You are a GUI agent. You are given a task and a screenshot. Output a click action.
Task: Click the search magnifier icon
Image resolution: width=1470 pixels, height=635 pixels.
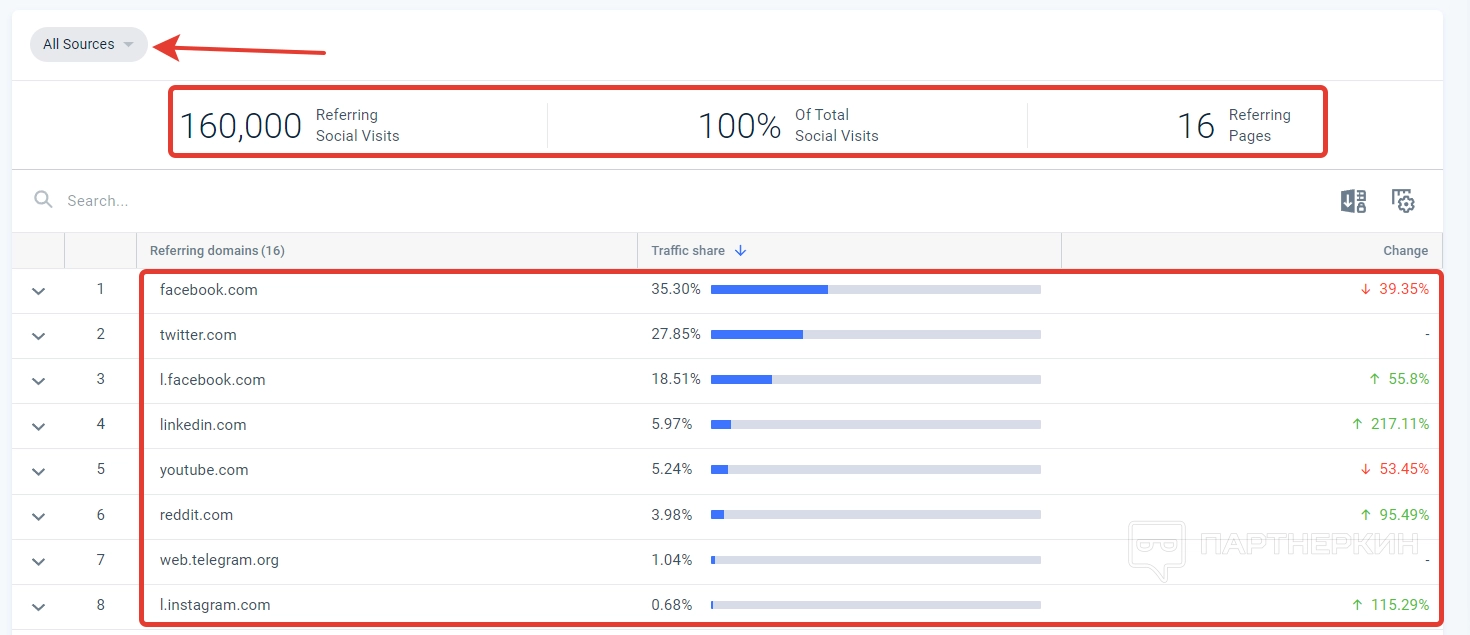[43, 200]
